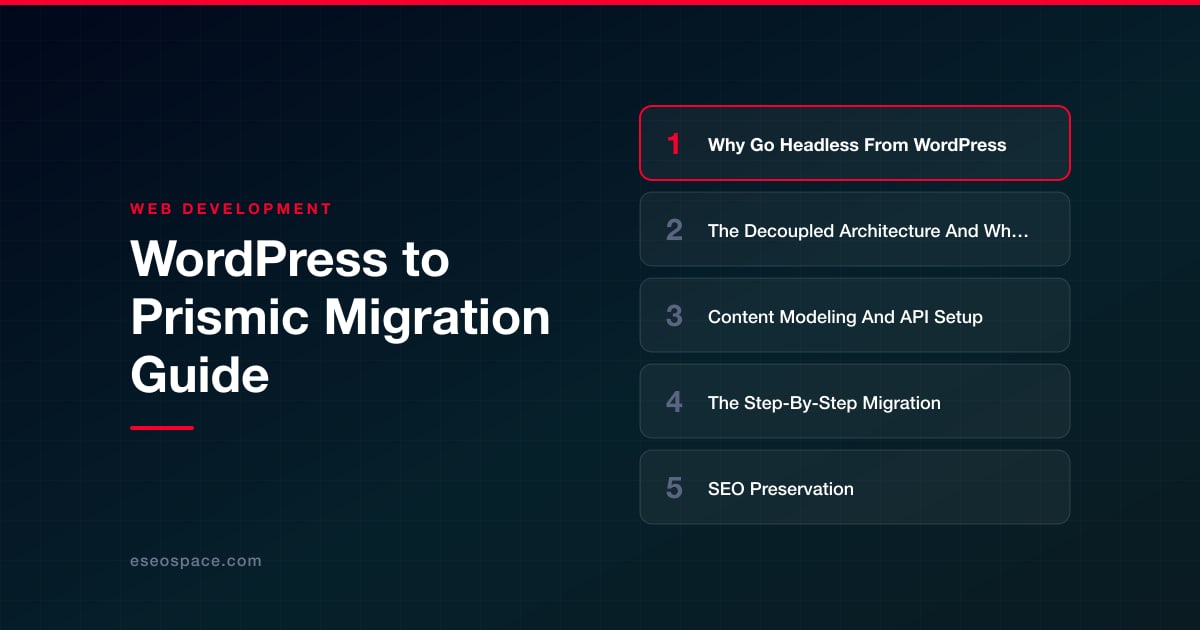The height and width of the screenshot is (630, 1200).
Task: Click the eseospace.com site text
Action: coord(196,561)
